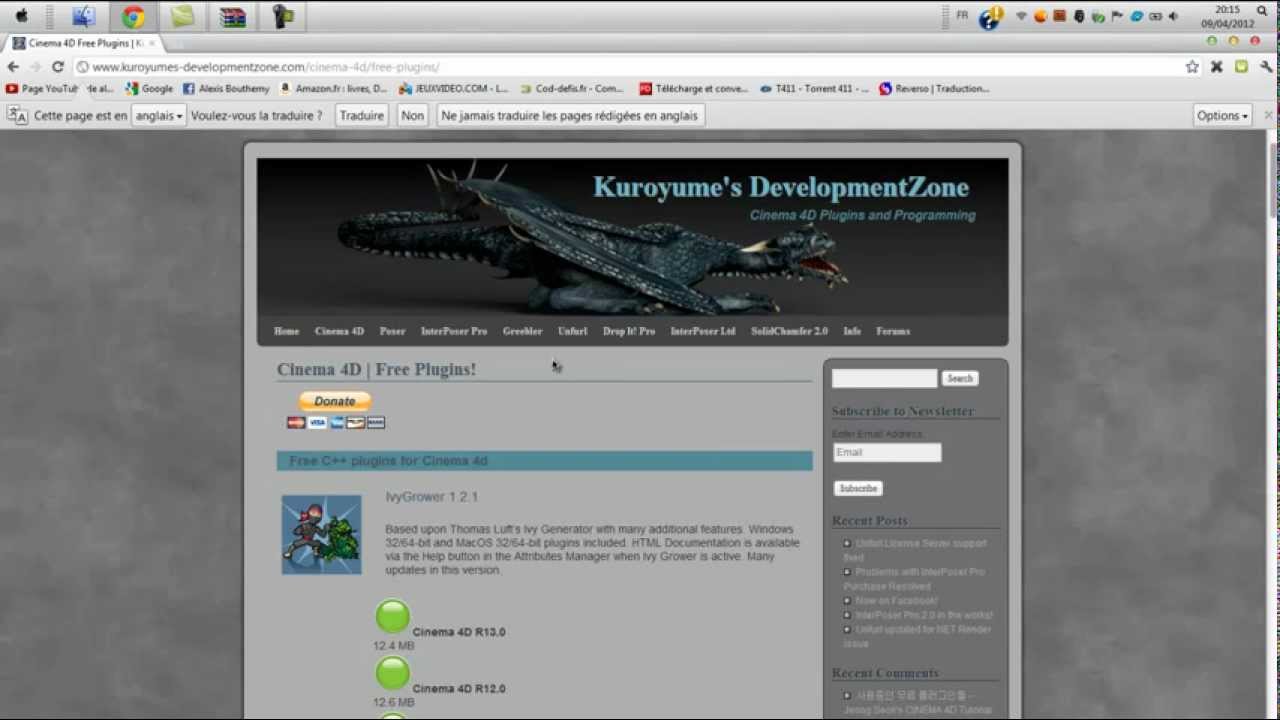Open the Forums menu item
Viewport: 1280px width, 720px height.
pyautogui.click(x=893, y=331)
